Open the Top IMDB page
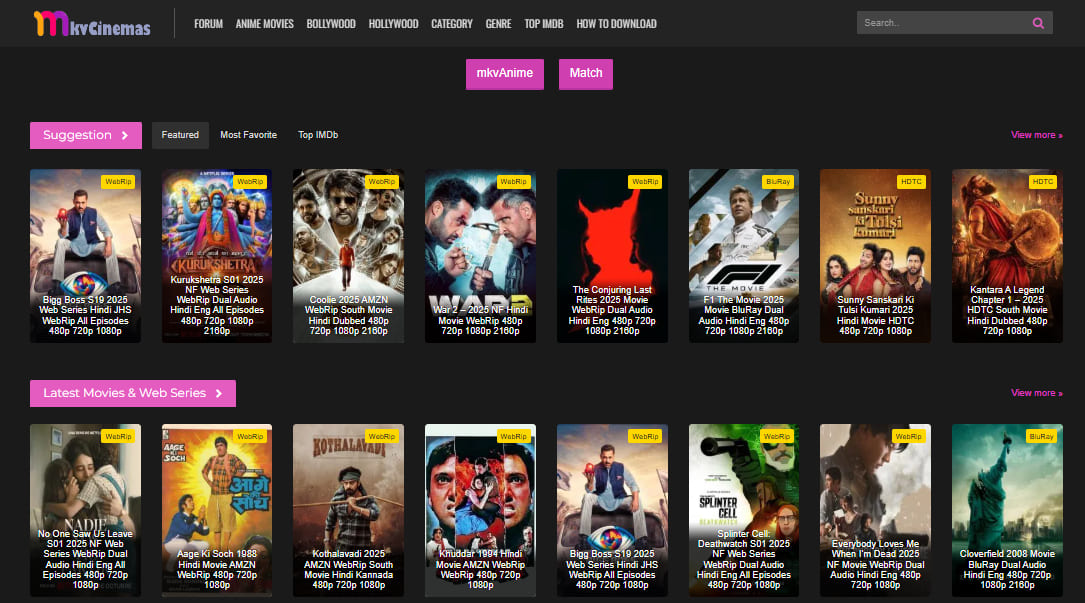This screenshot has height=603, width=1085. pos(544,24)
